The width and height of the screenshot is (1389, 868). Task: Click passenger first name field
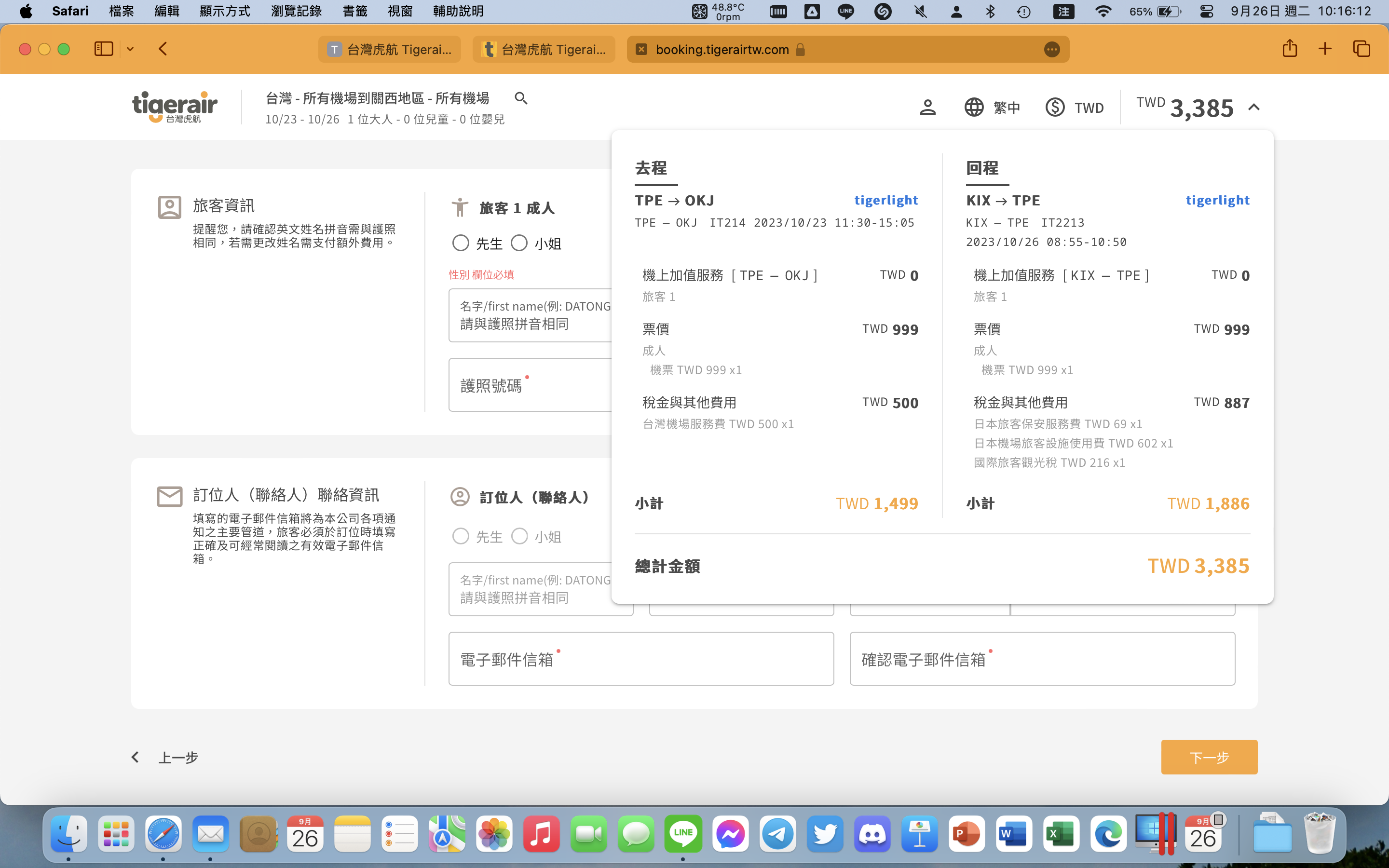click(531, 315)
